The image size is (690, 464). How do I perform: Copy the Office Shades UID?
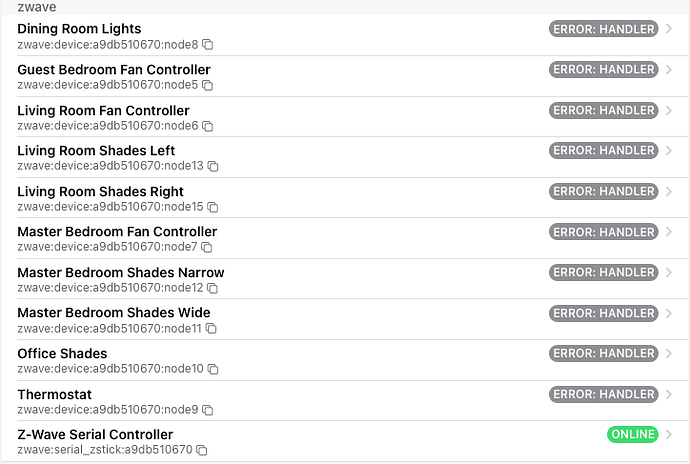[x=213, y=370]
